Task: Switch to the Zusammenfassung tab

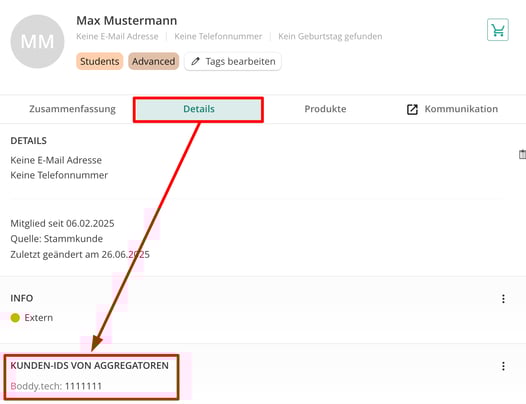Action: (x=72, y=109)
